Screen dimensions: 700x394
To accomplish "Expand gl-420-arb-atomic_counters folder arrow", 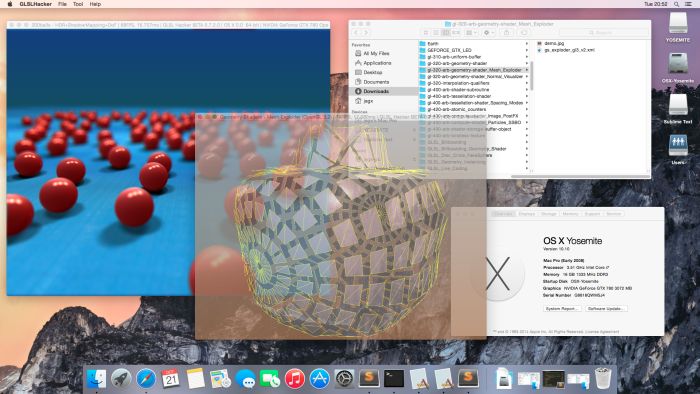I will (x=526, y=109).
